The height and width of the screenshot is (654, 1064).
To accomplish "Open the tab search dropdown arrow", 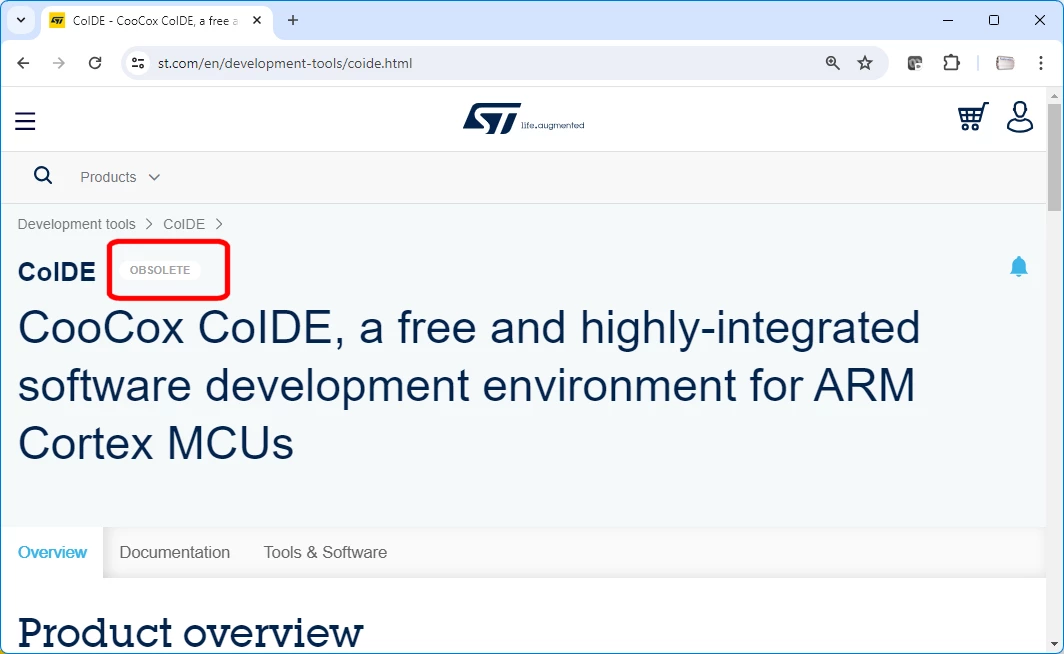I will (21, 20).
